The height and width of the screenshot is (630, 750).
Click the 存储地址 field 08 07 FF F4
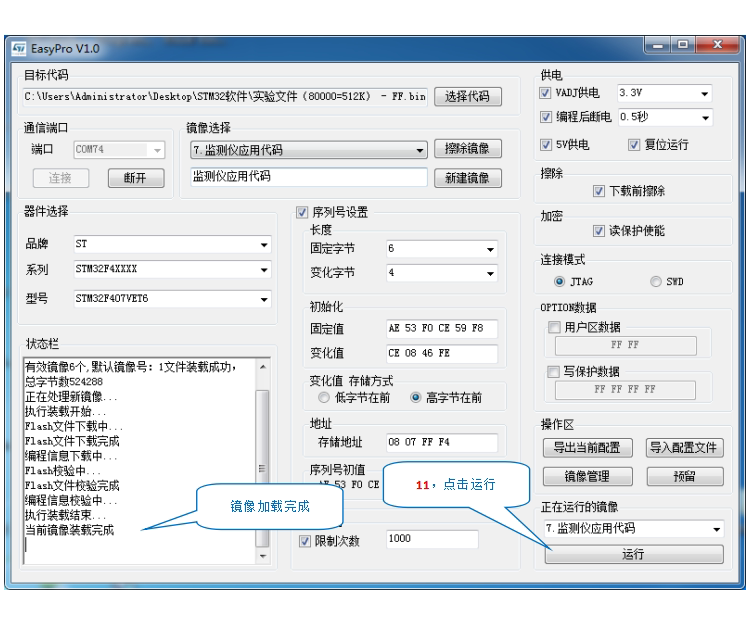pyautogui.click(x=442, y=442)
